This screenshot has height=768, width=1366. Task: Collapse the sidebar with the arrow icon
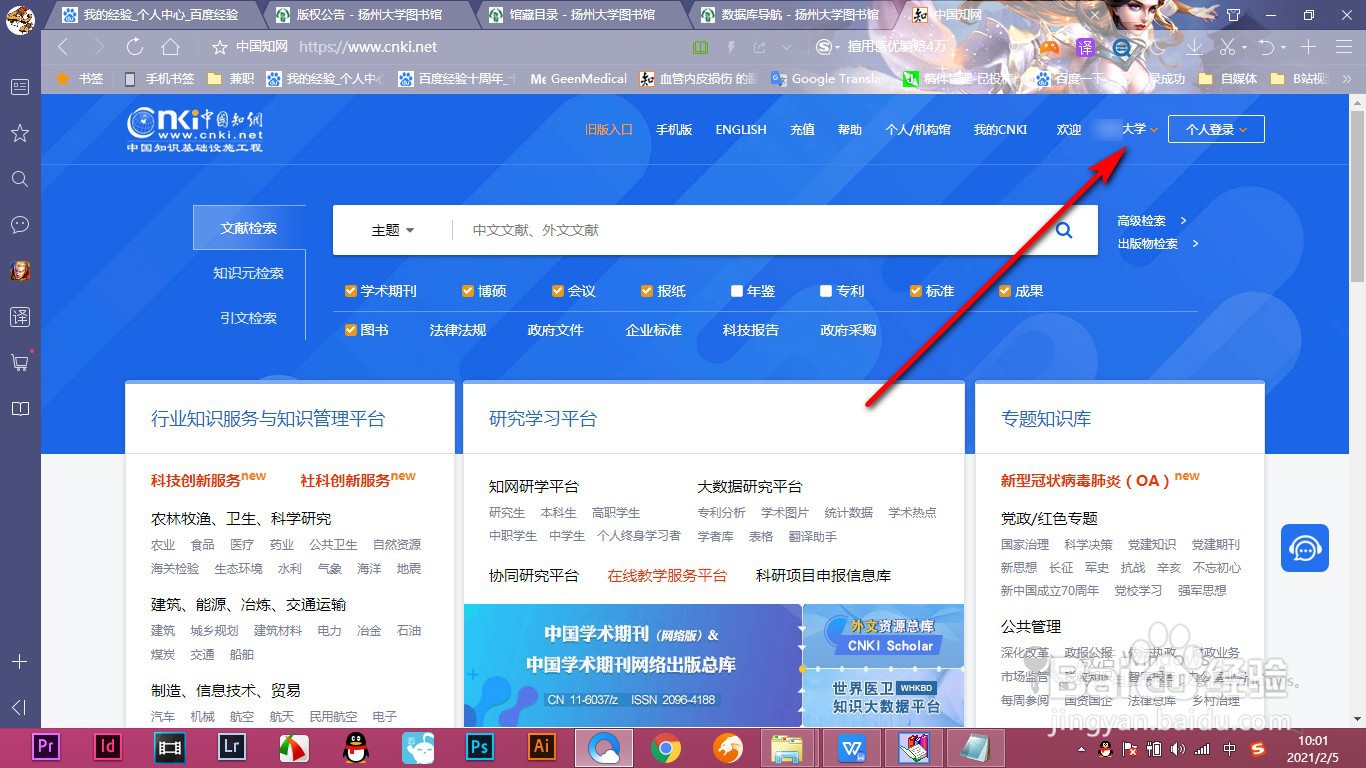pos(19,708)
